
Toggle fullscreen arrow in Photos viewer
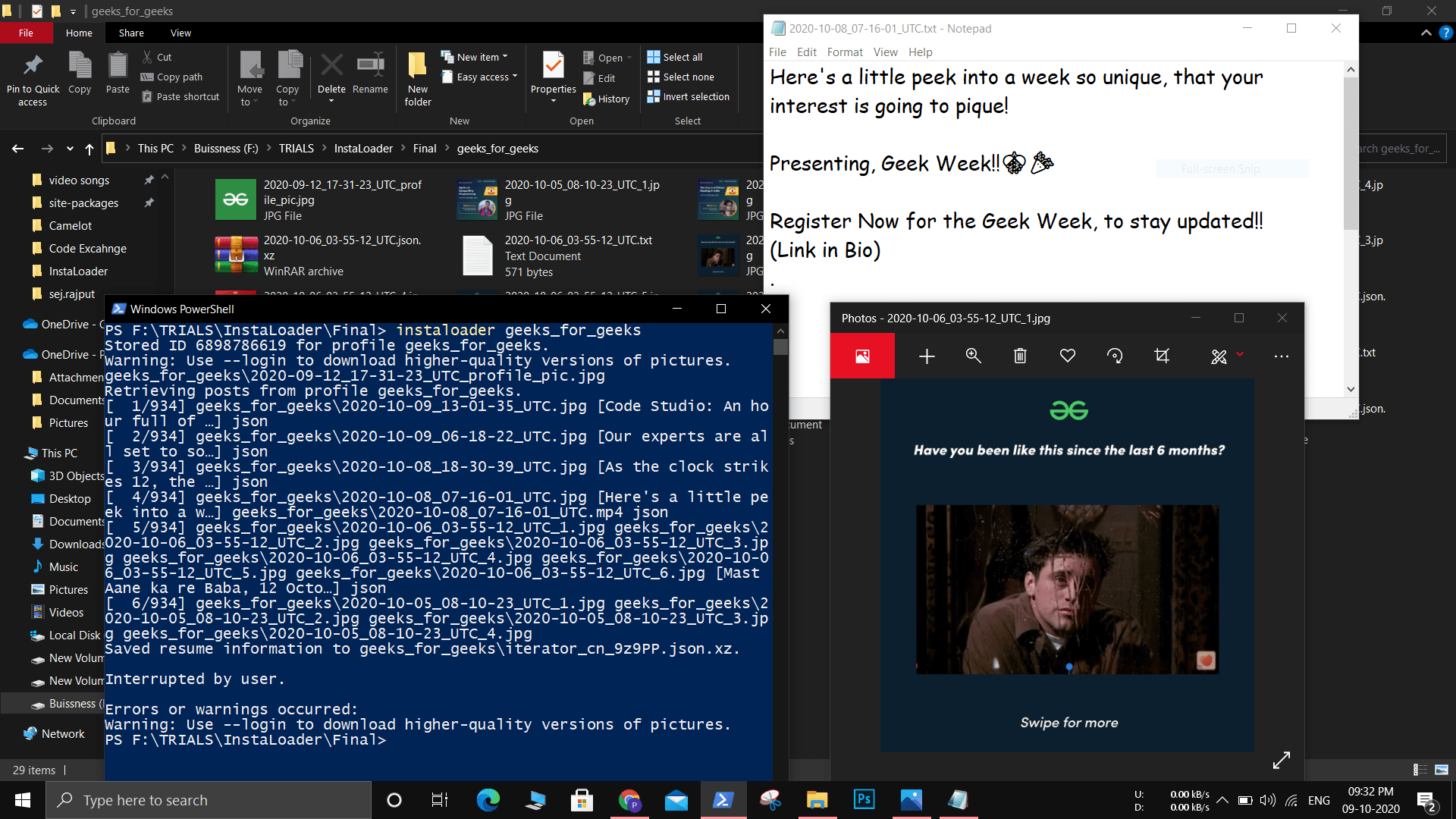point(1282,760)
